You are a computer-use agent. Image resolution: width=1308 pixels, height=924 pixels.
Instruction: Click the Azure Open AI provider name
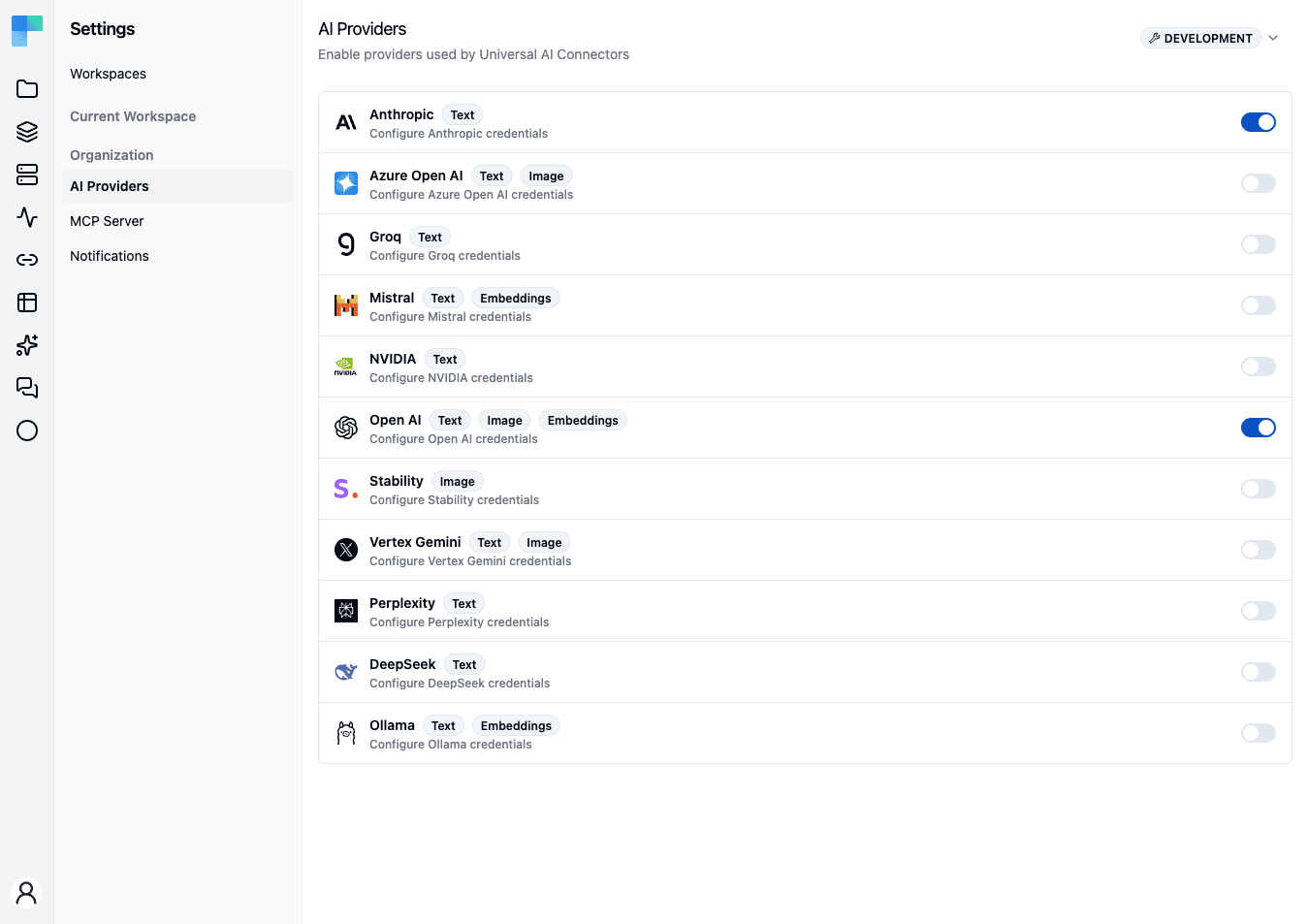pos(416,175)
